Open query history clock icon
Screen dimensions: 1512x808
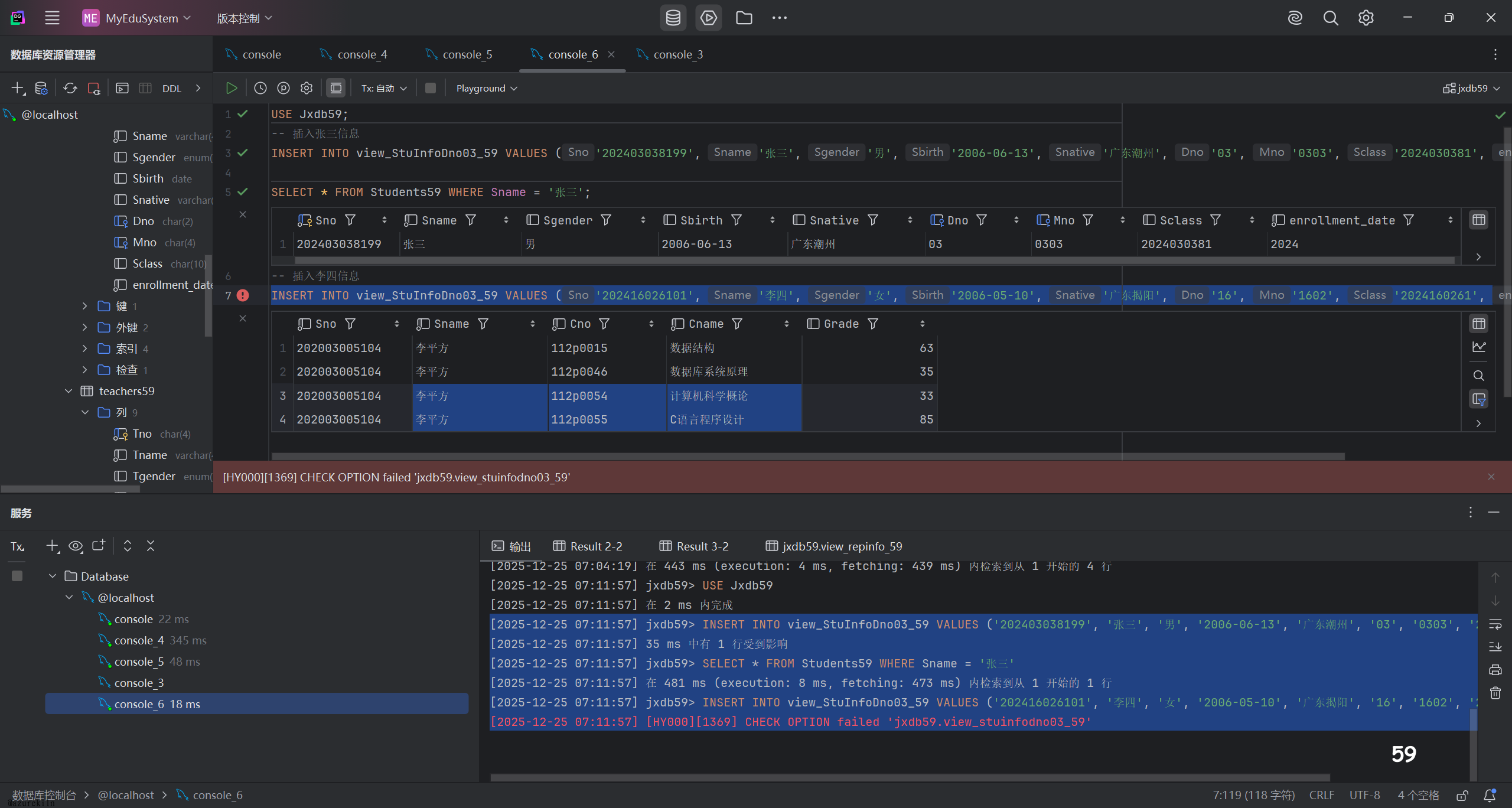pos(260,88)
